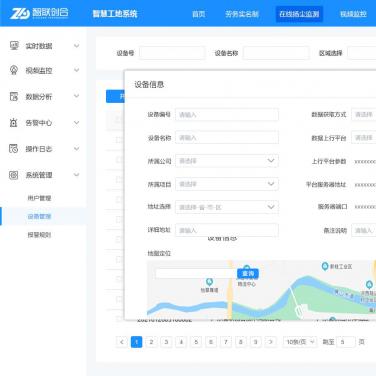Click the 设备名称 input in the dialog
Viewport: 376px width, 376px height.
click(x=227, y=138)
